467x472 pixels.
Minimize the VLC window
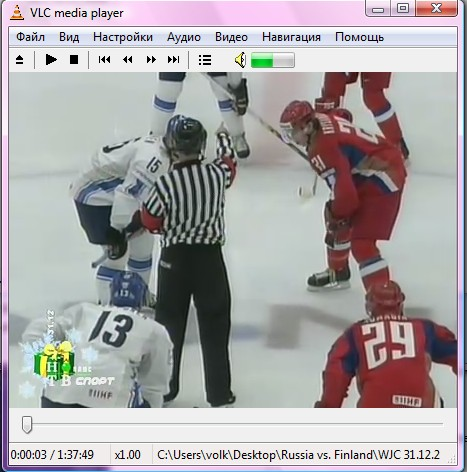coord(378,9)
